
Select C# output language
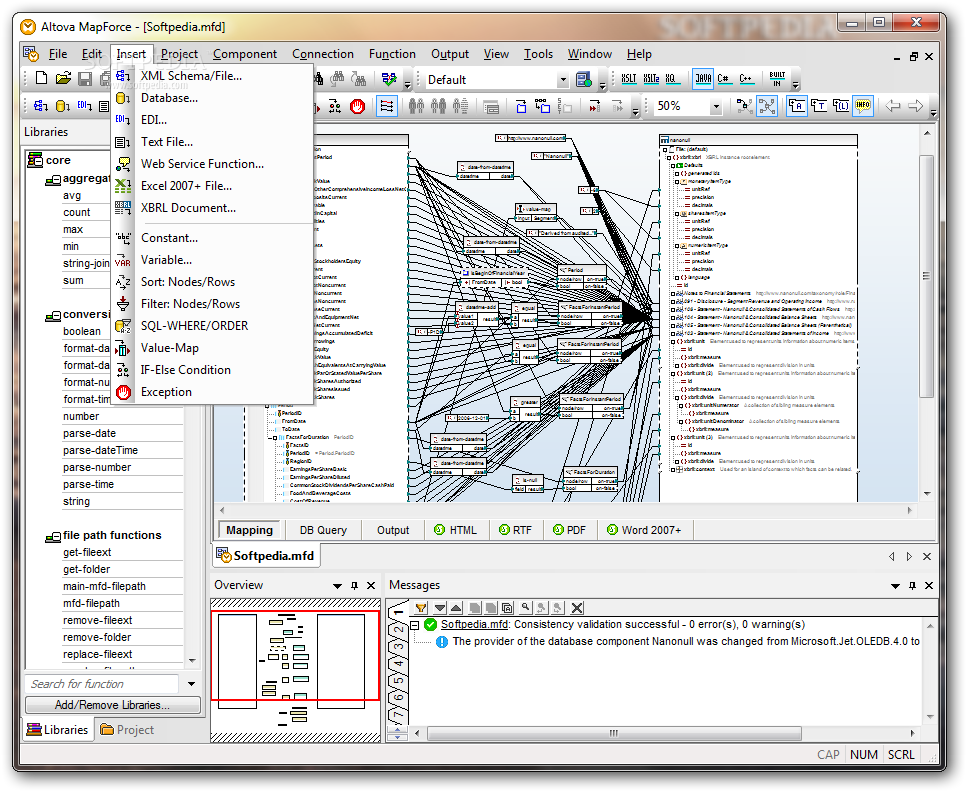coord(723,79)
